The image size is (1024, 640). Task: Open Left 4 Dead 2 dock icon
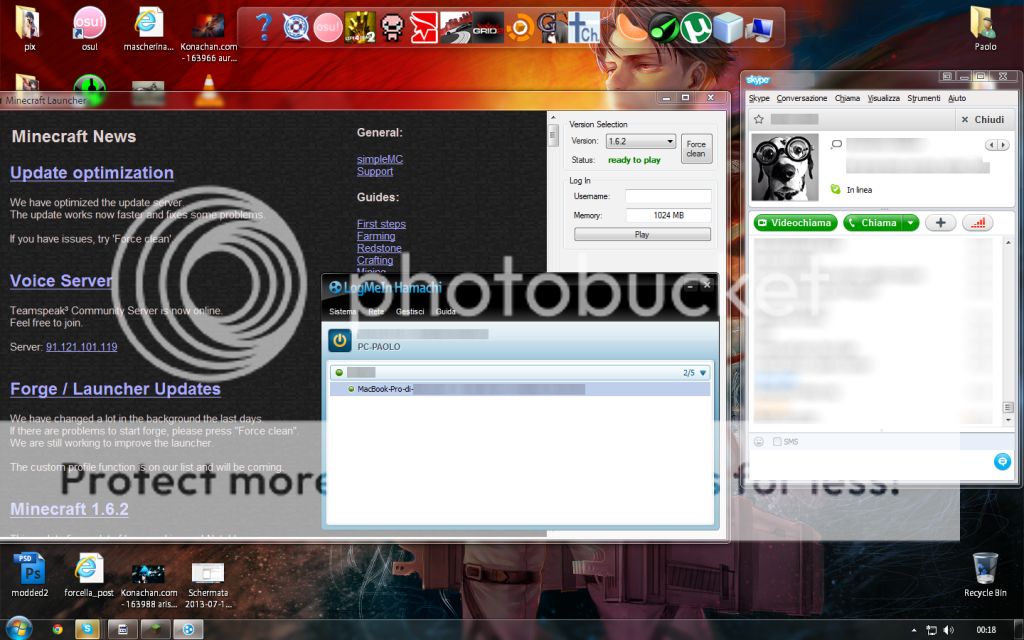click(359, 27)
